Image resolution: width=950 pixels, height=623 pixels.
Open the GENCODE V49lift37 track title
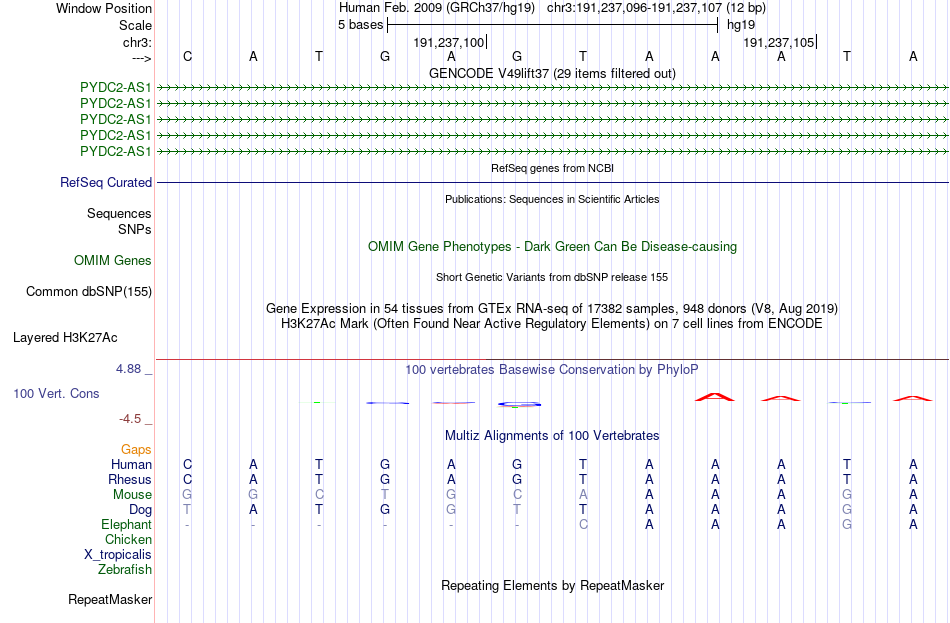point(552,73)
